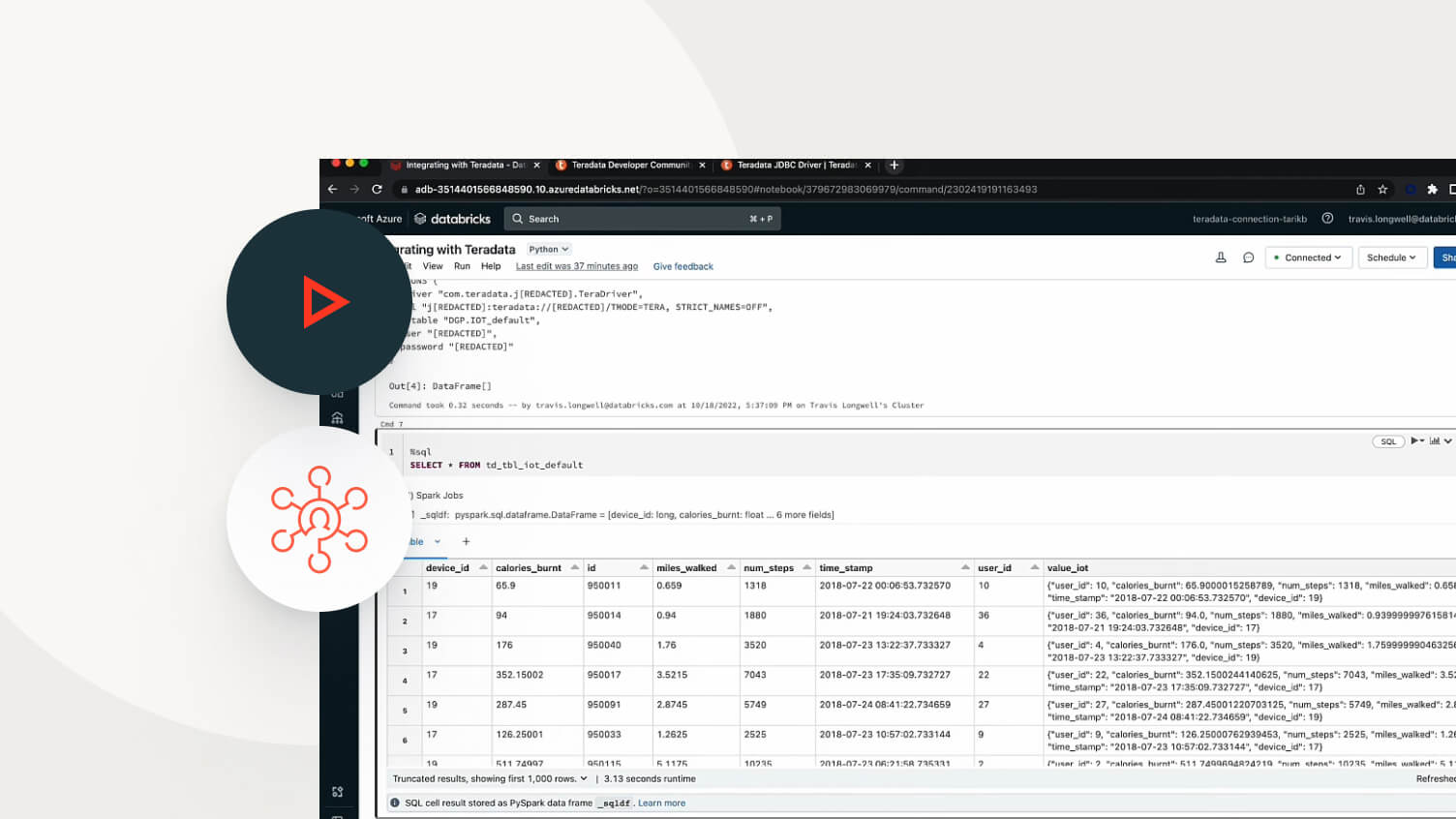1456x819 pixels.
Task: Reload the page with the refresh icon
Action: [377, 190]
